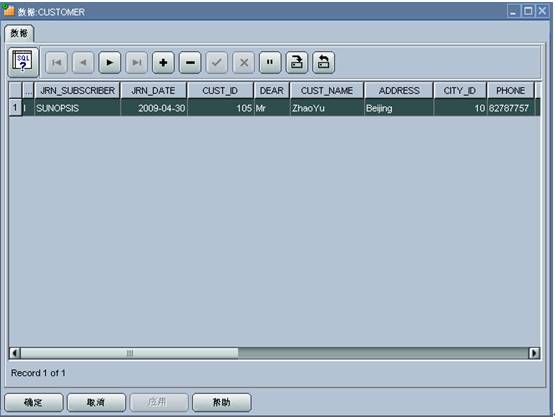Select the ZhaoYu name cell
The width and height of the screenshot is (555, 417).
(327, 108)
